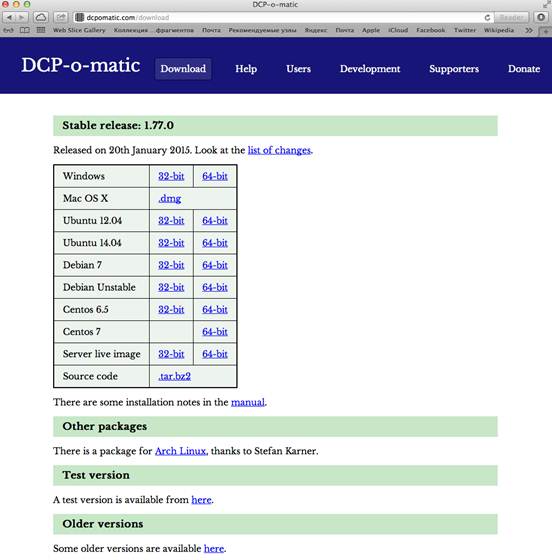Download the Mac OS X .dmg

170,199
